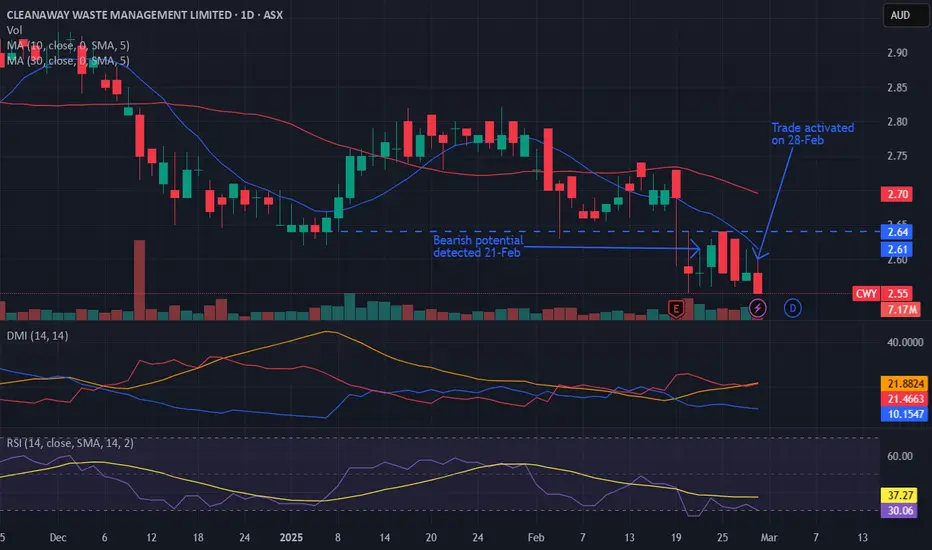Click the dividend 'D' marker icon
The height and width of the screenshot is (550, 932).
[792, 308]
